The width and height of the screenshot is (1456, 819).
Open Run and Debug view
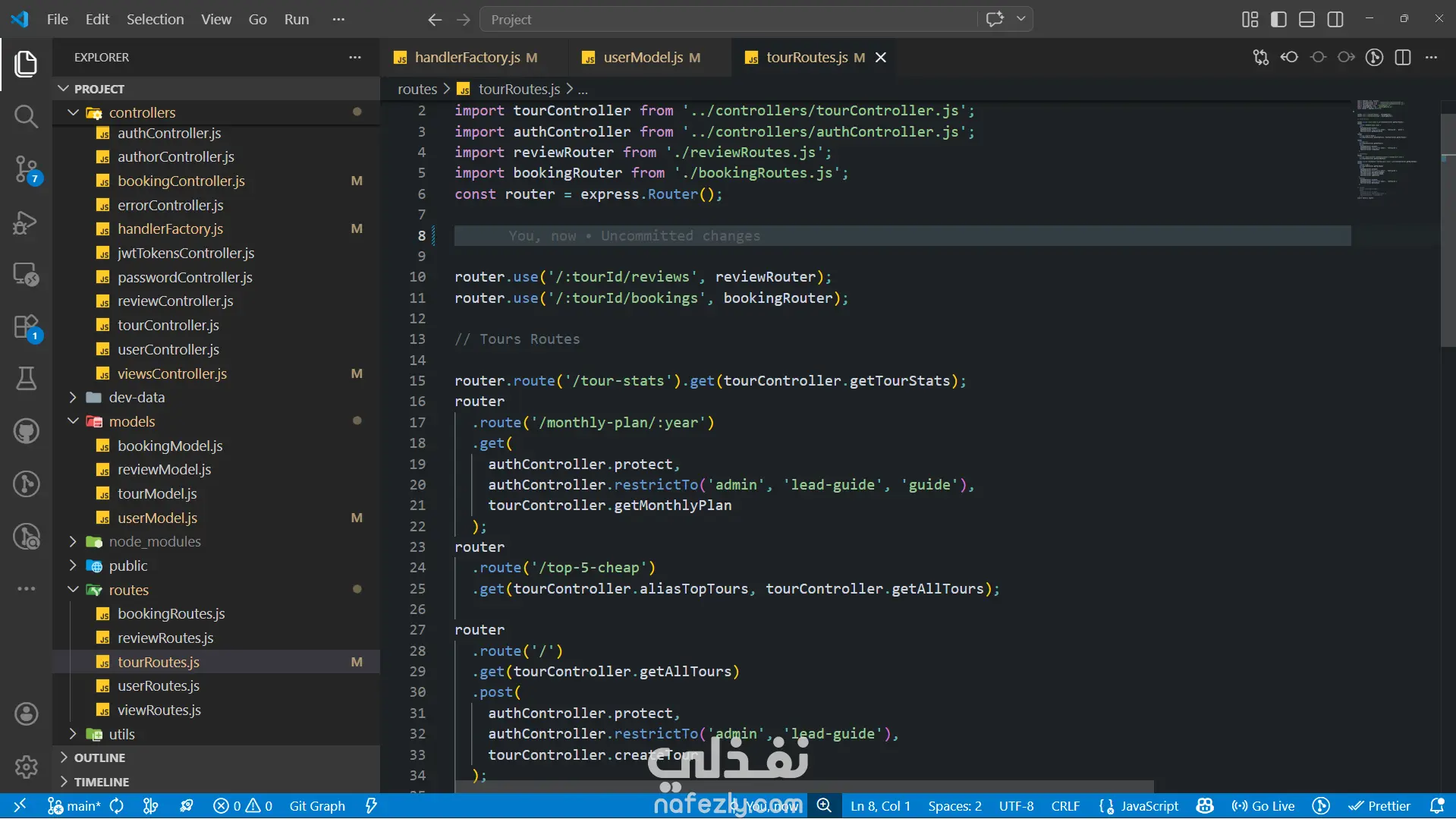(x=26, y=222)
